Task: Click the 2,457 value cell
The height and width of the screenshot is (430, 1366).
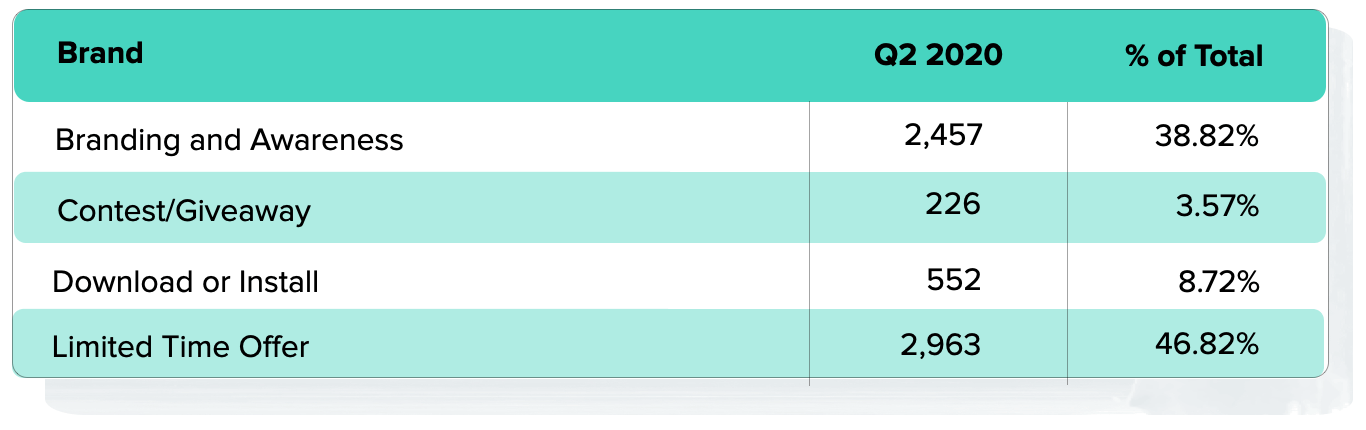Action: tap(943, 135)
